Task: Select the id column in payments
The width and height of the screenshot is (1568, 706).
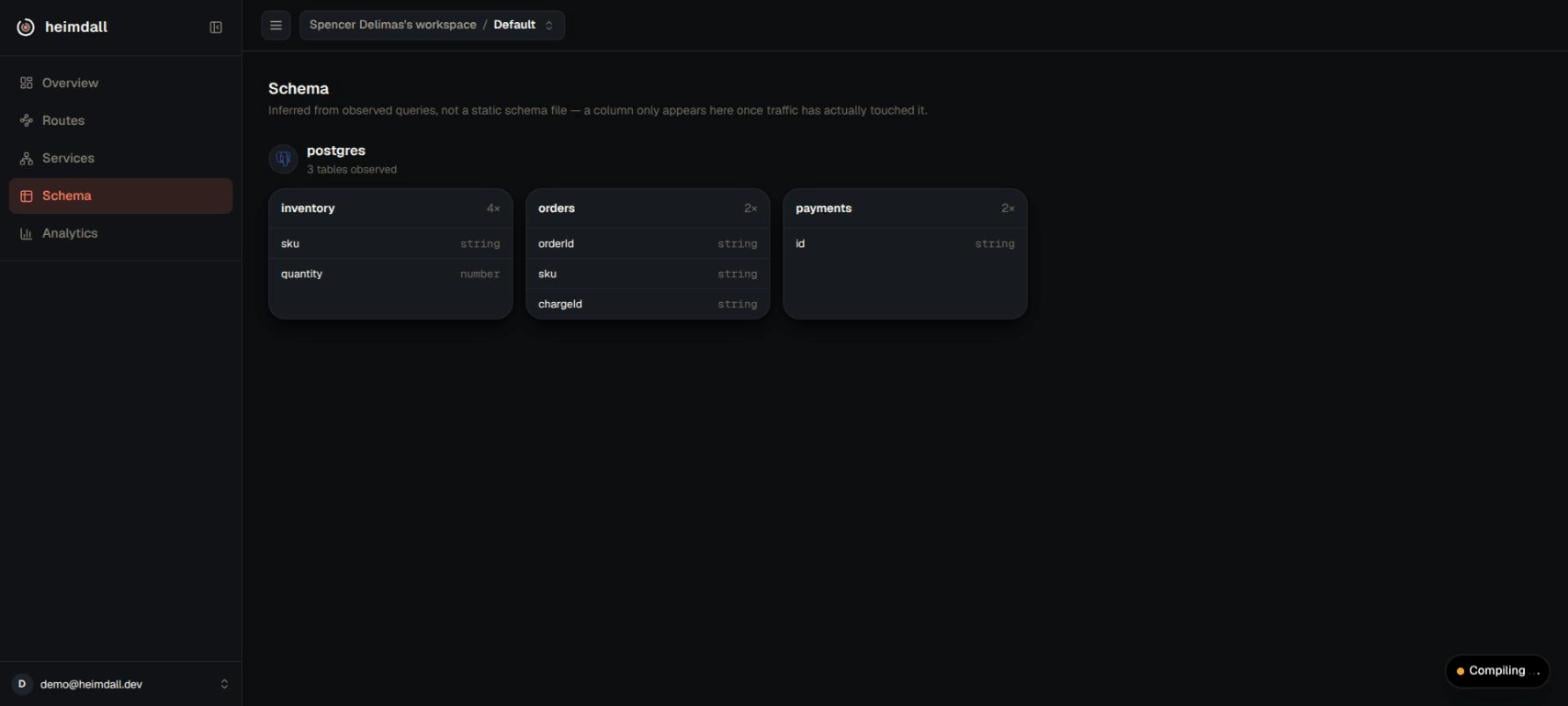Action: pyautogui.click(x=905, y=244)
